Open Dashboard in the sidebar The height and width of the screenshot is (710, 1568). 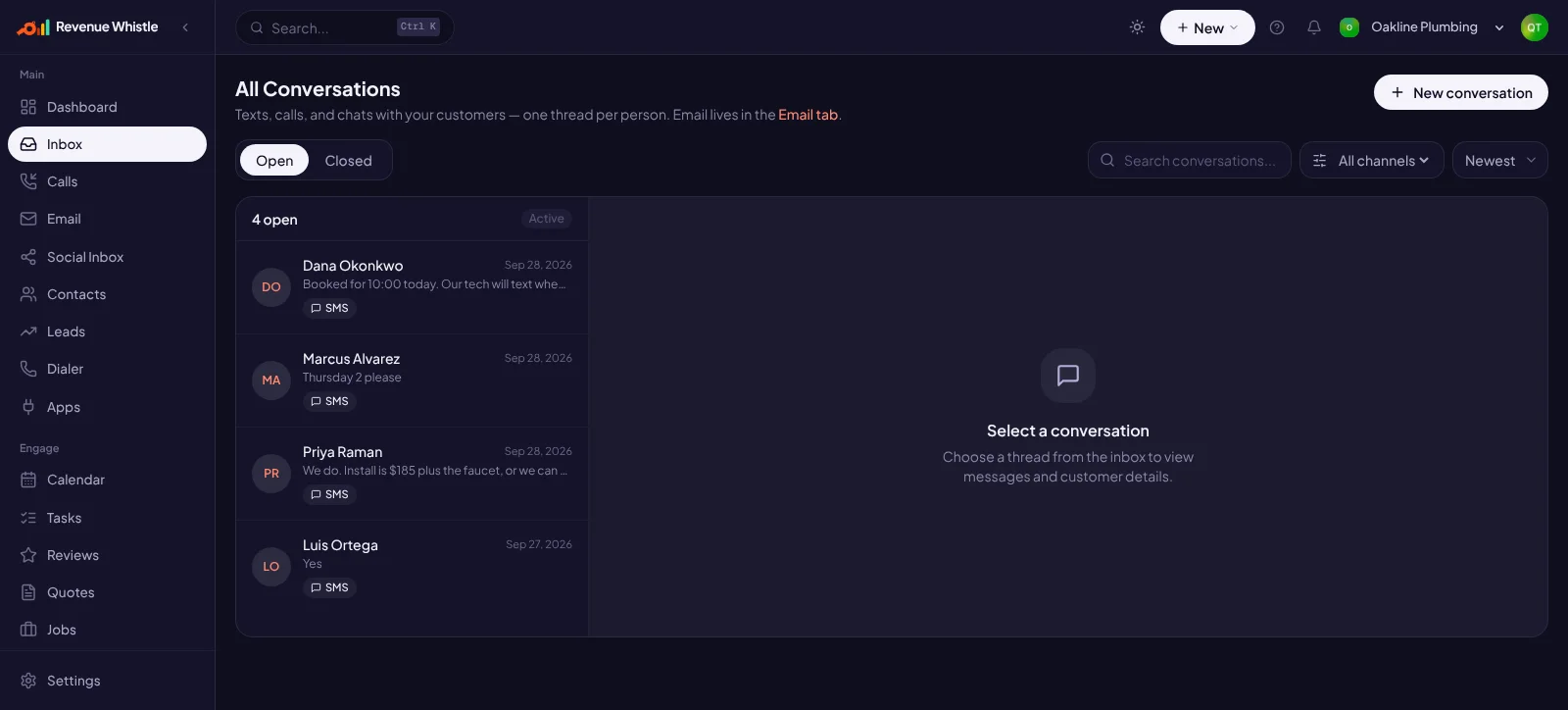[x=107, y=107]
